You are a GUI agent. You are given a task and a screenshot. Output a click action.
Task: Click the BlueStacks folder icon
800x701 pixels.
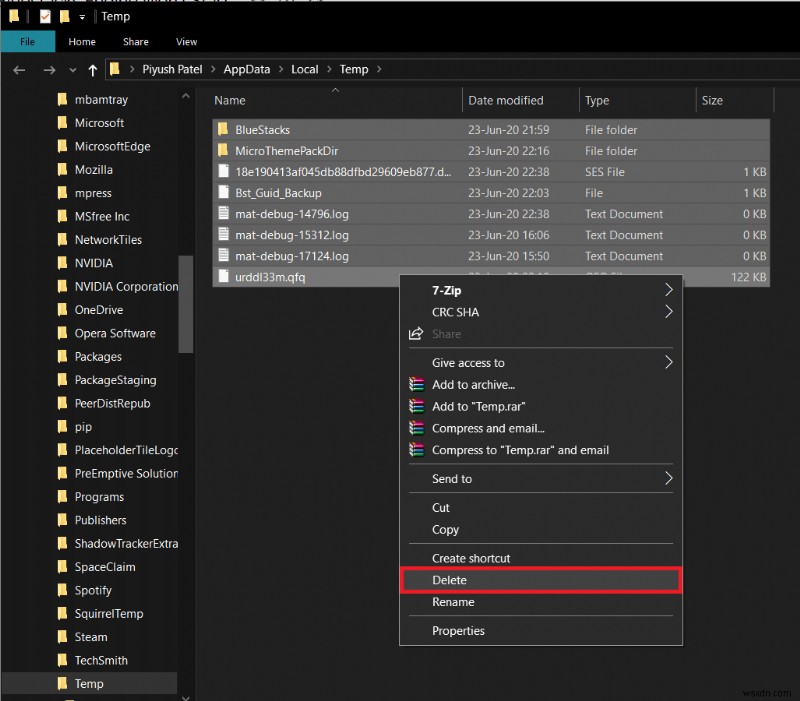click(x=223, y=130)
